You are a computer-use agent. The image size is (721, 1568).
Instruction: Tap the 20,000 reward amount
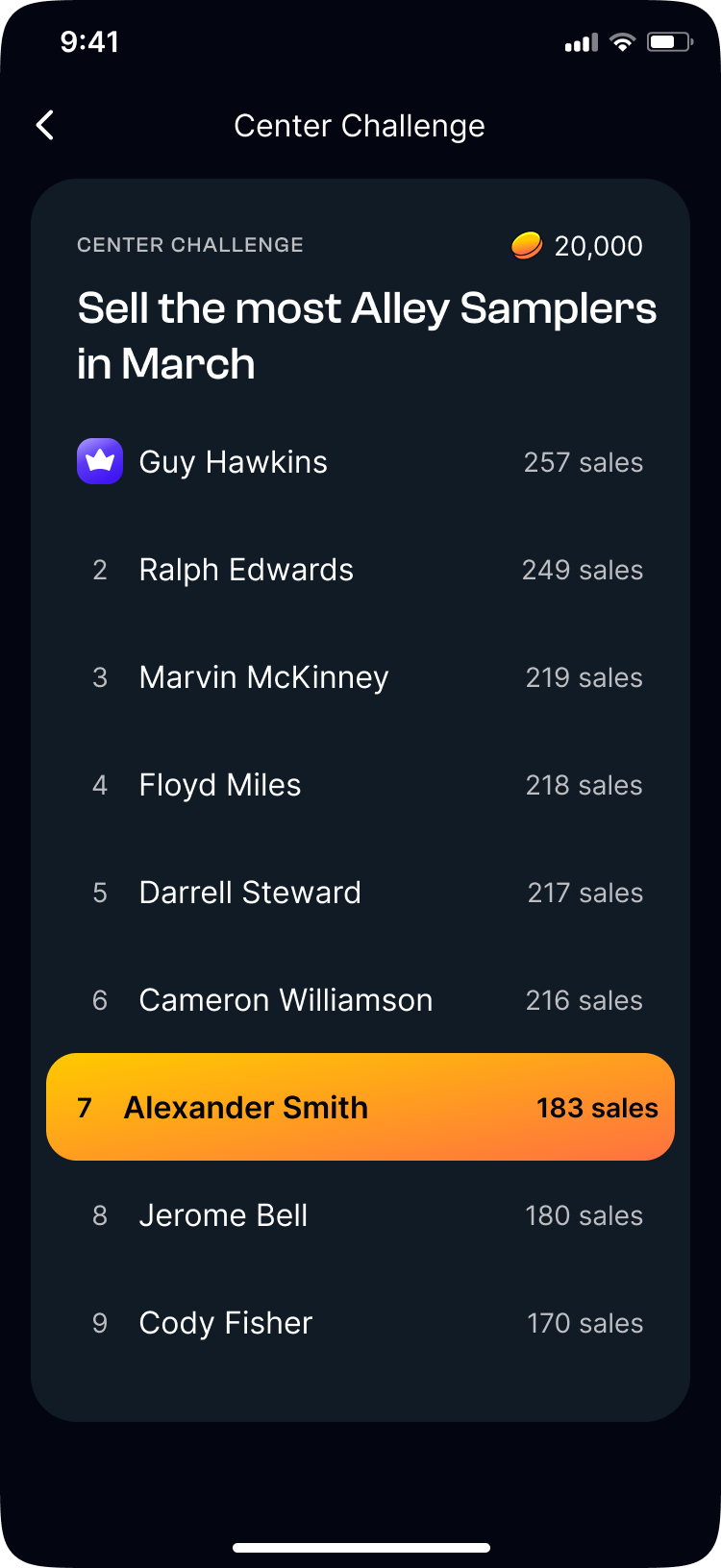click(598, 246)
